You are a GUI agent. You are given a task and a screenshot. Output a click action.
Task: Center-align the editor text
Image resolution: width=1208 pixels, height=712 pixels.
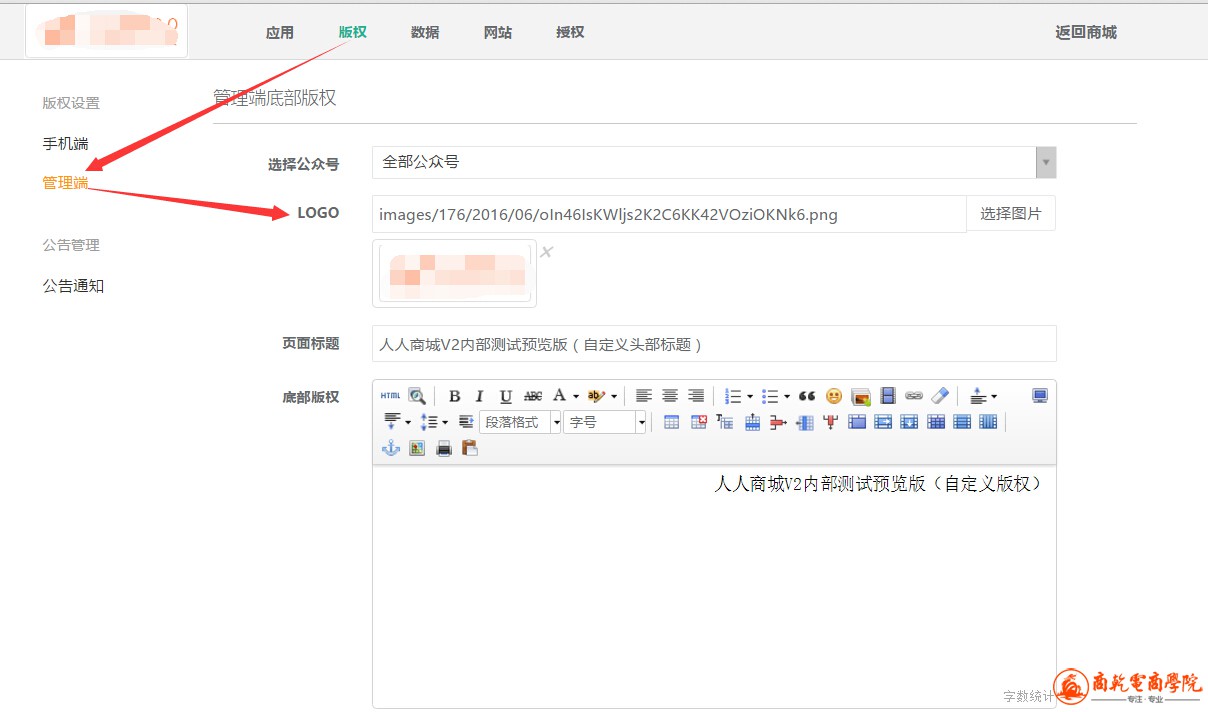[x=670, y=396]
